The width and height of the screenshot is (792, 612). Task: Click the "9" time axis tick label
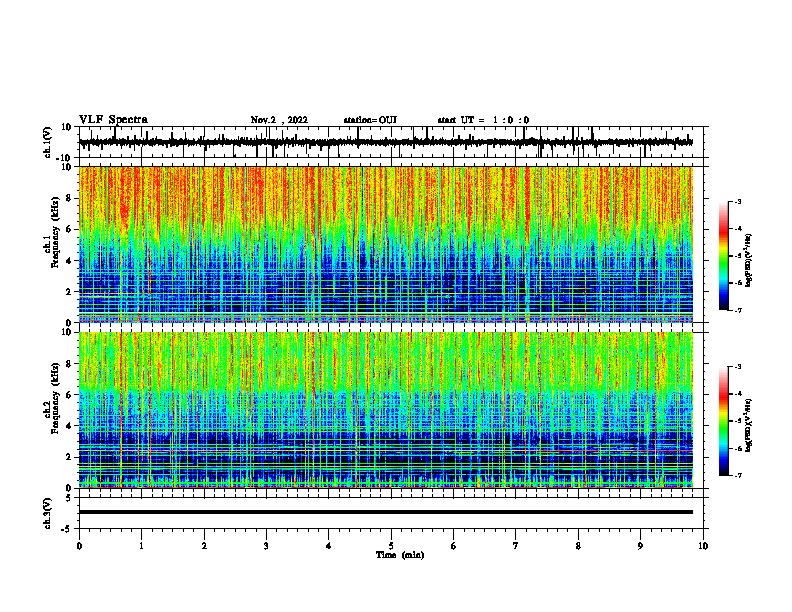[640, 545]
